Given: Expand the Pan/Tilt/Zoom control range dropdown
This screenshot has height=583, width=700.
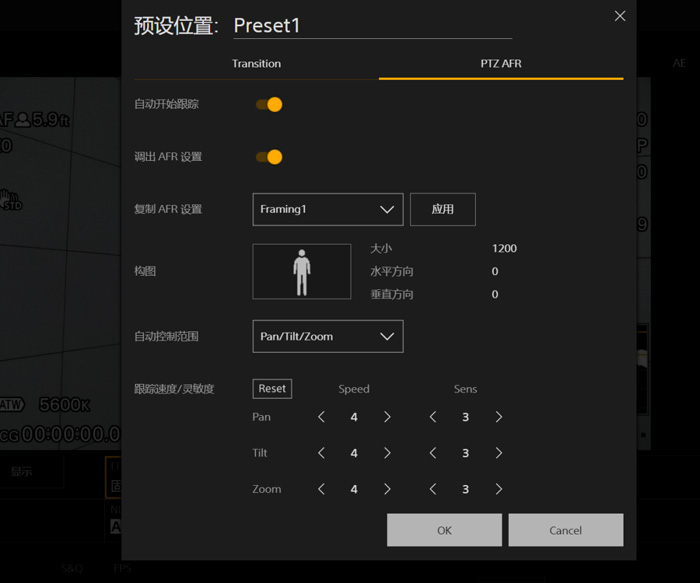Looking at the screenshot, I should [x=327, y=337].
